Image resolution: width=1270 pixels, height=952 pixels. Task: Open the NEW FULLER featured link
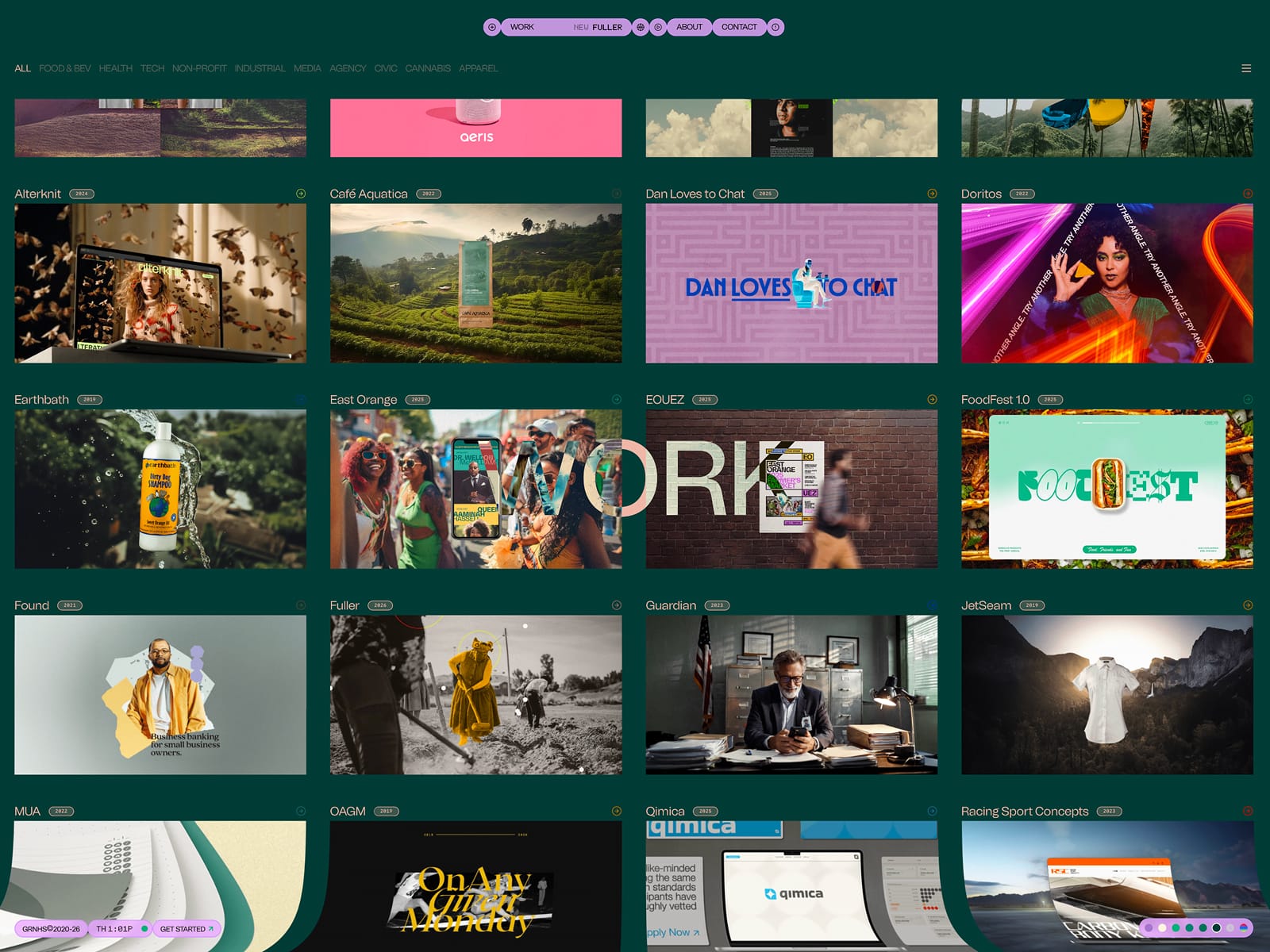[x=598, y=27]
